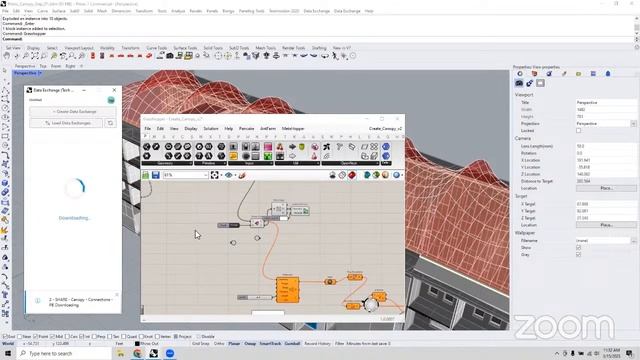Click the Rhino icon in the taskbar
The image size is (640, 360).
pos(153,353)
